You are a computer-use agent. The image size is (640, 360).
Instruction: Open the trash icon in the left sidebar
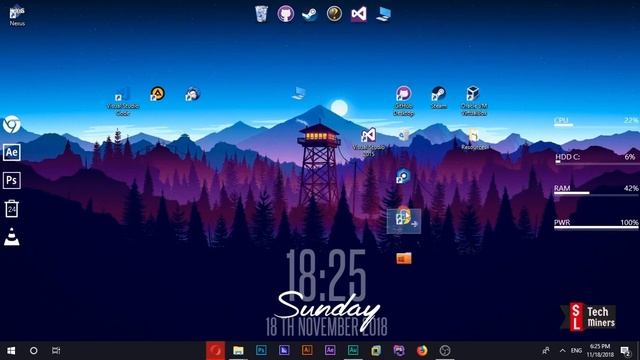[11, 209]
